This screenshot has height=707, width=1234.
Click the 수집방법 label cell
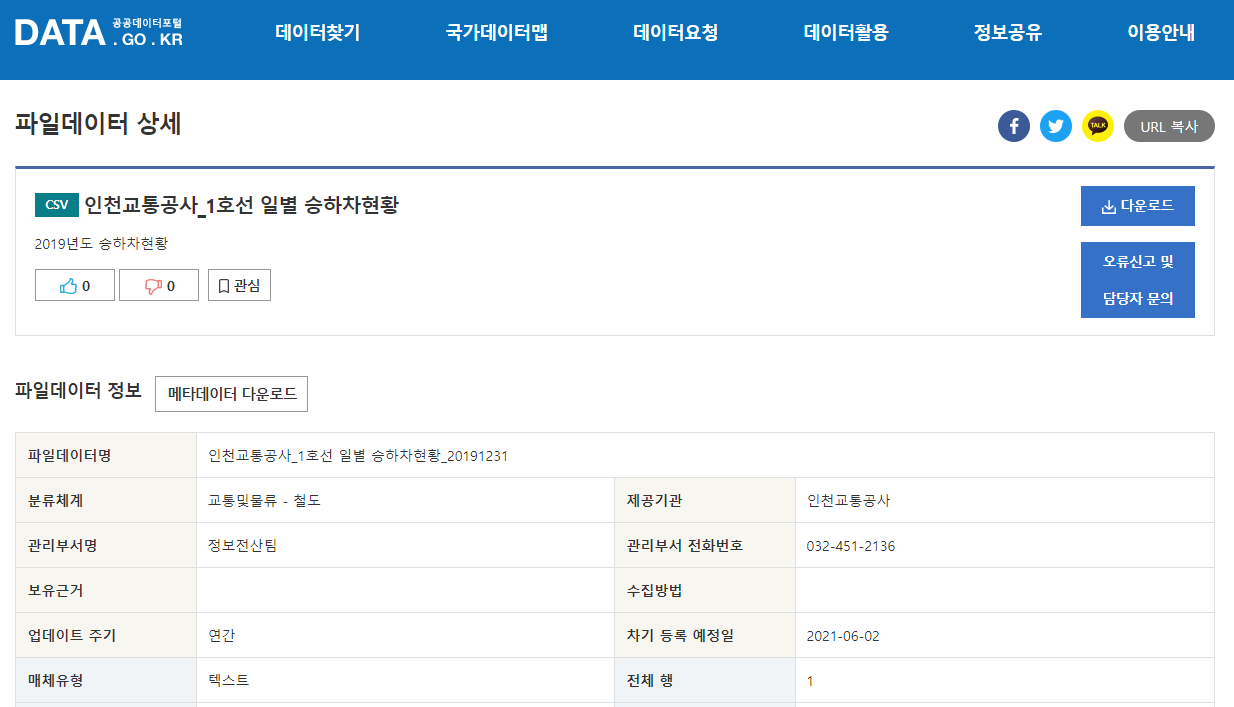pos(705,591)
